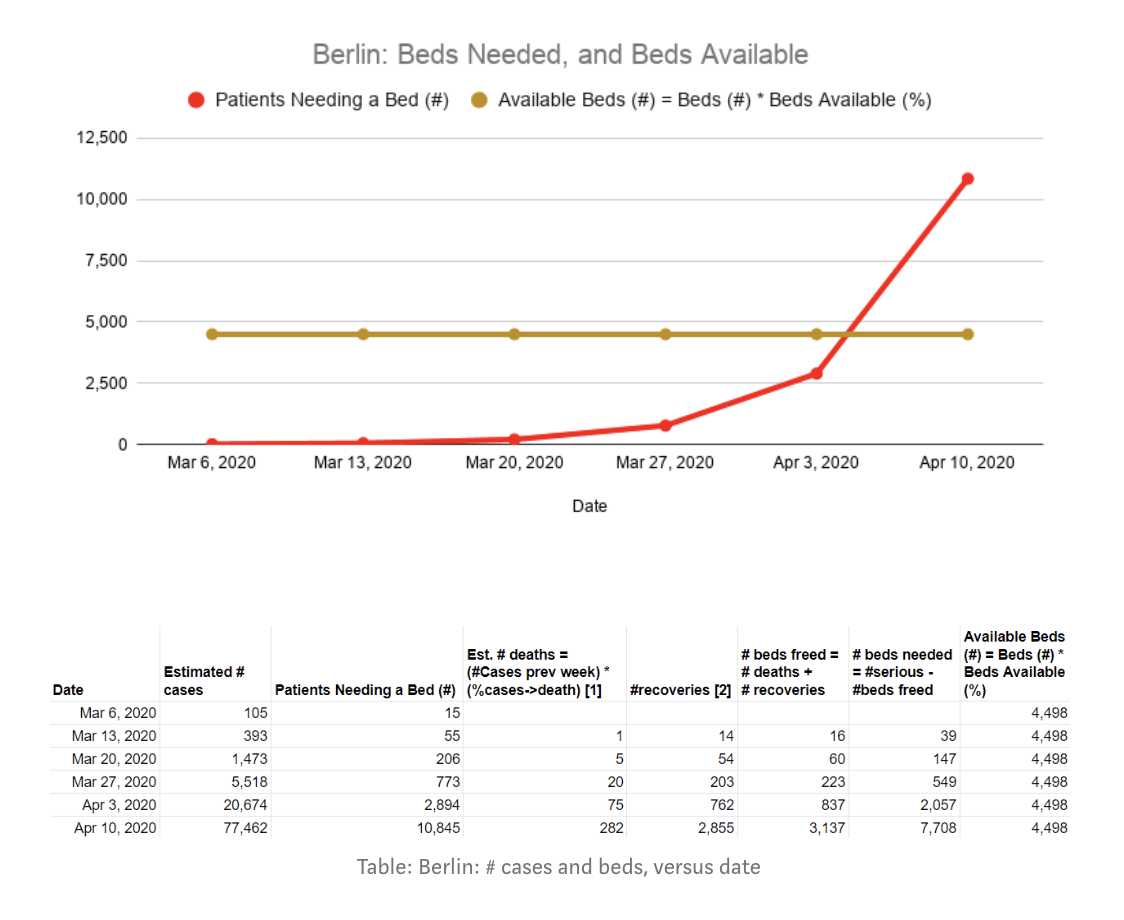Click the 4,498 cell in the Apr 10 row
This screenshot has height=920, width=1124.
pos(1049,827)
